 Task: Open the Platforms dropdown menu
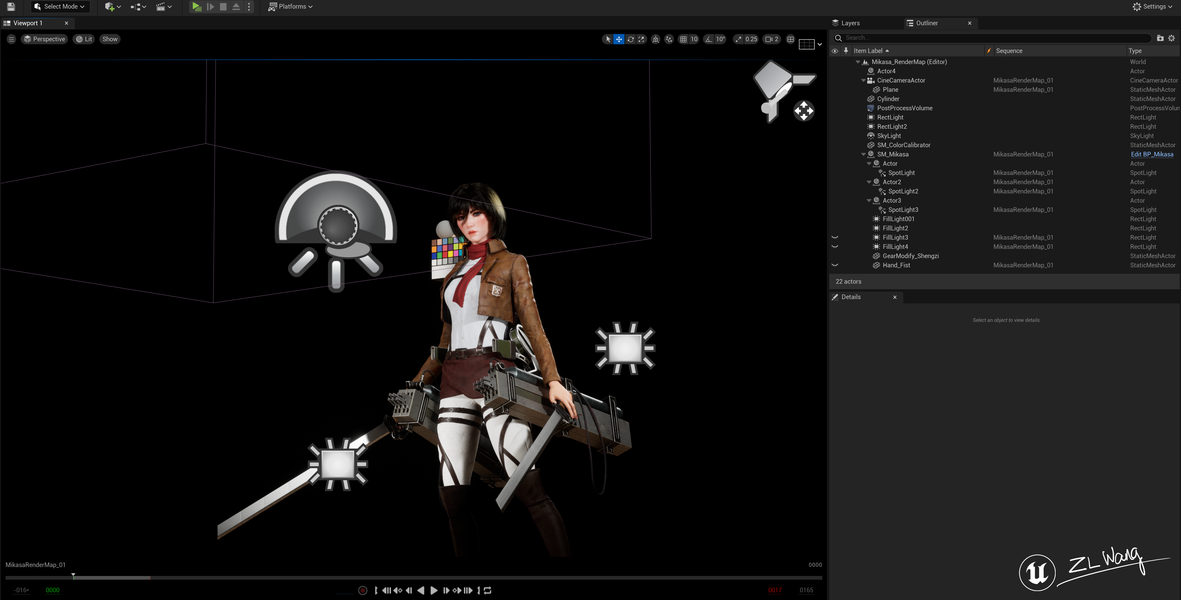point(291,6)
